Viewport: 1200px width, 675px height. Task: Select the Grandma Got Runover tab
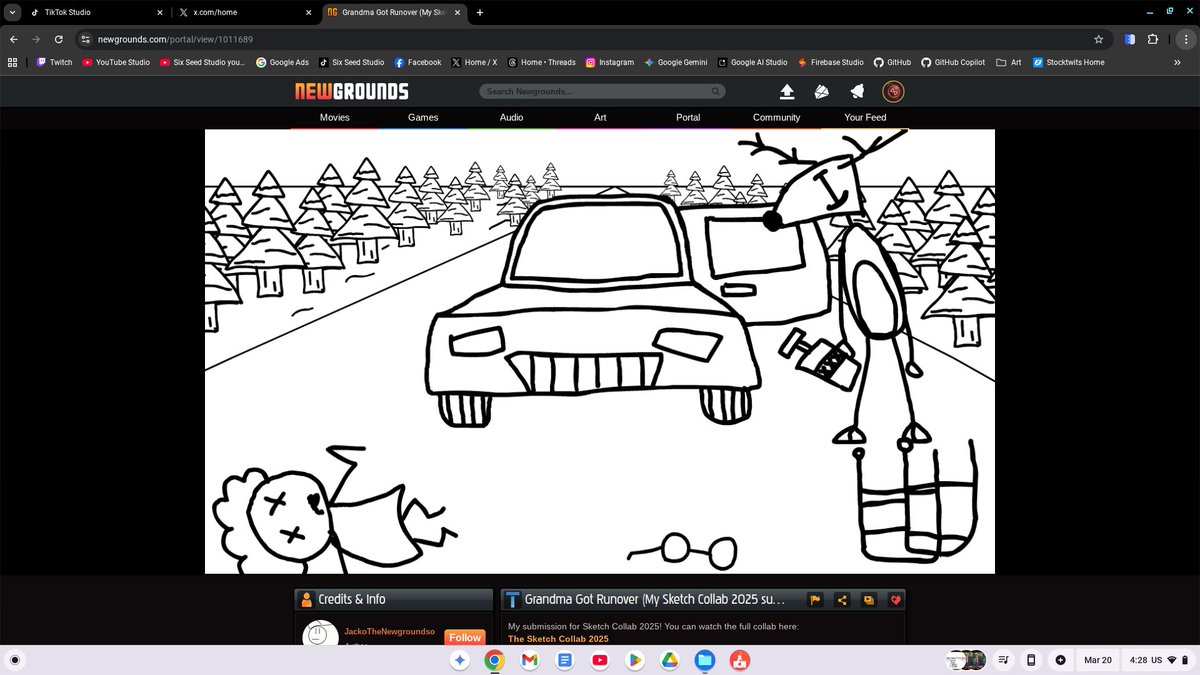tap(393, 13)
